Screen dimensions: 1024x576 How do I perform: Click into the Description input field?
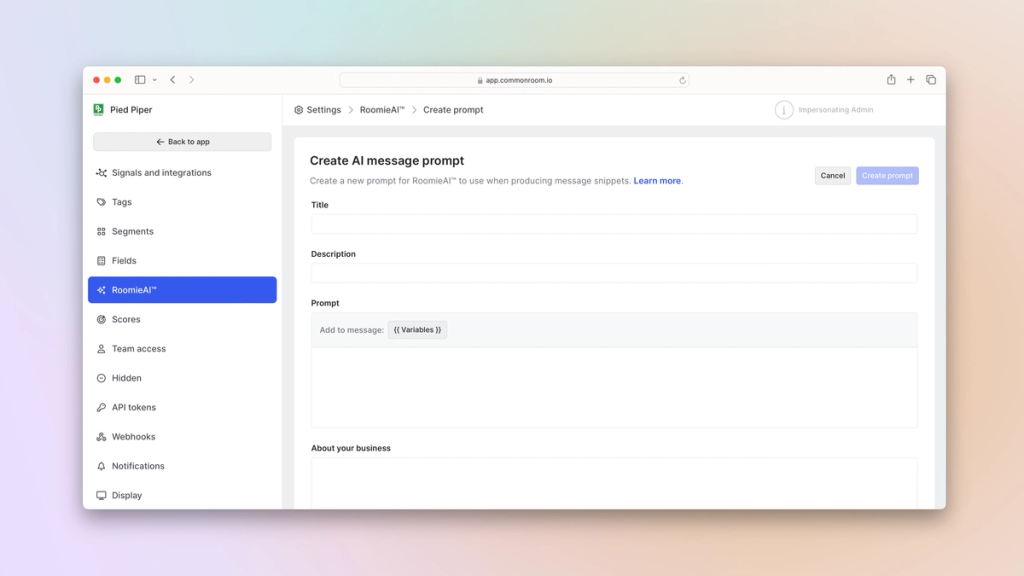[x=614, y=273]
